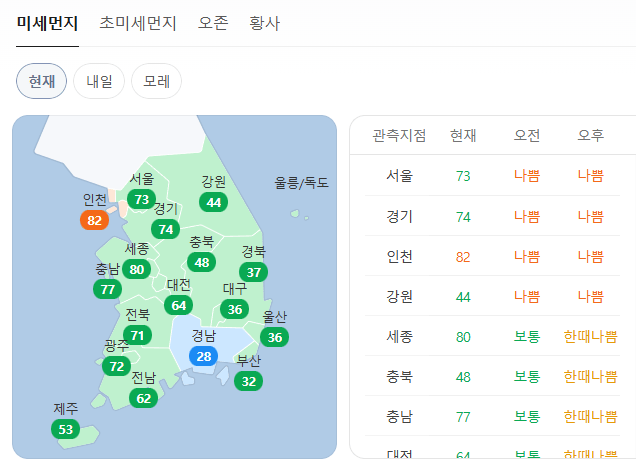Click 인천 row in the table
Screen dimensions: 636x469
399,256
